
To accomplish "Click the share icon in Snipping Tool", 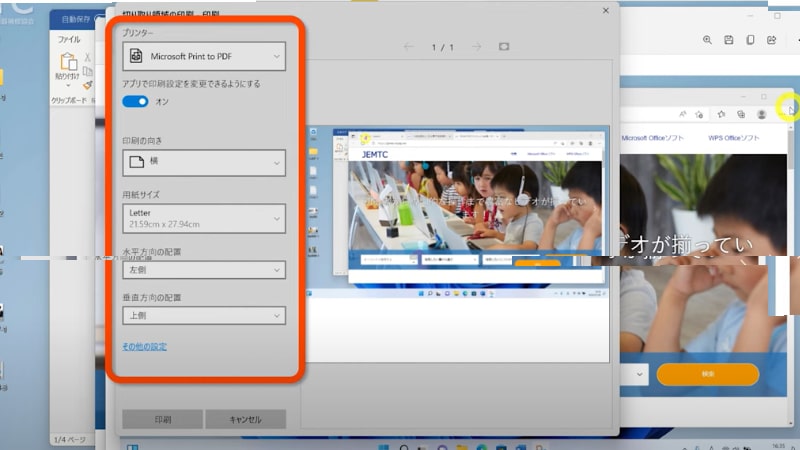I will pos(771,40).
